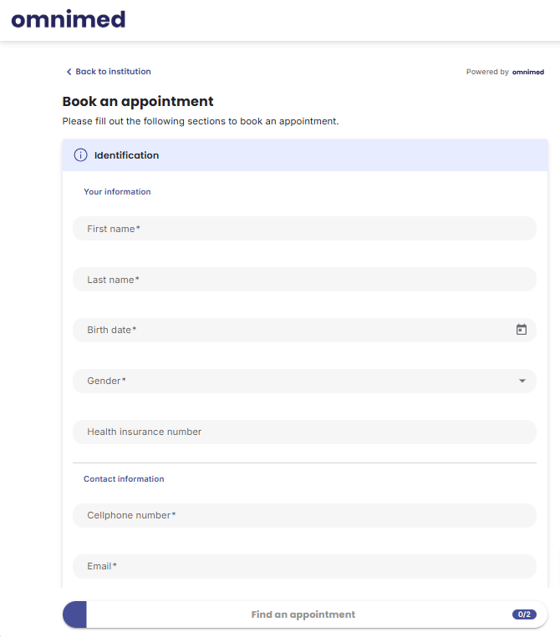The image size is (560, 637).
Task: Click the small omnimed Powered by logo
Action: (x=528, y=72)
